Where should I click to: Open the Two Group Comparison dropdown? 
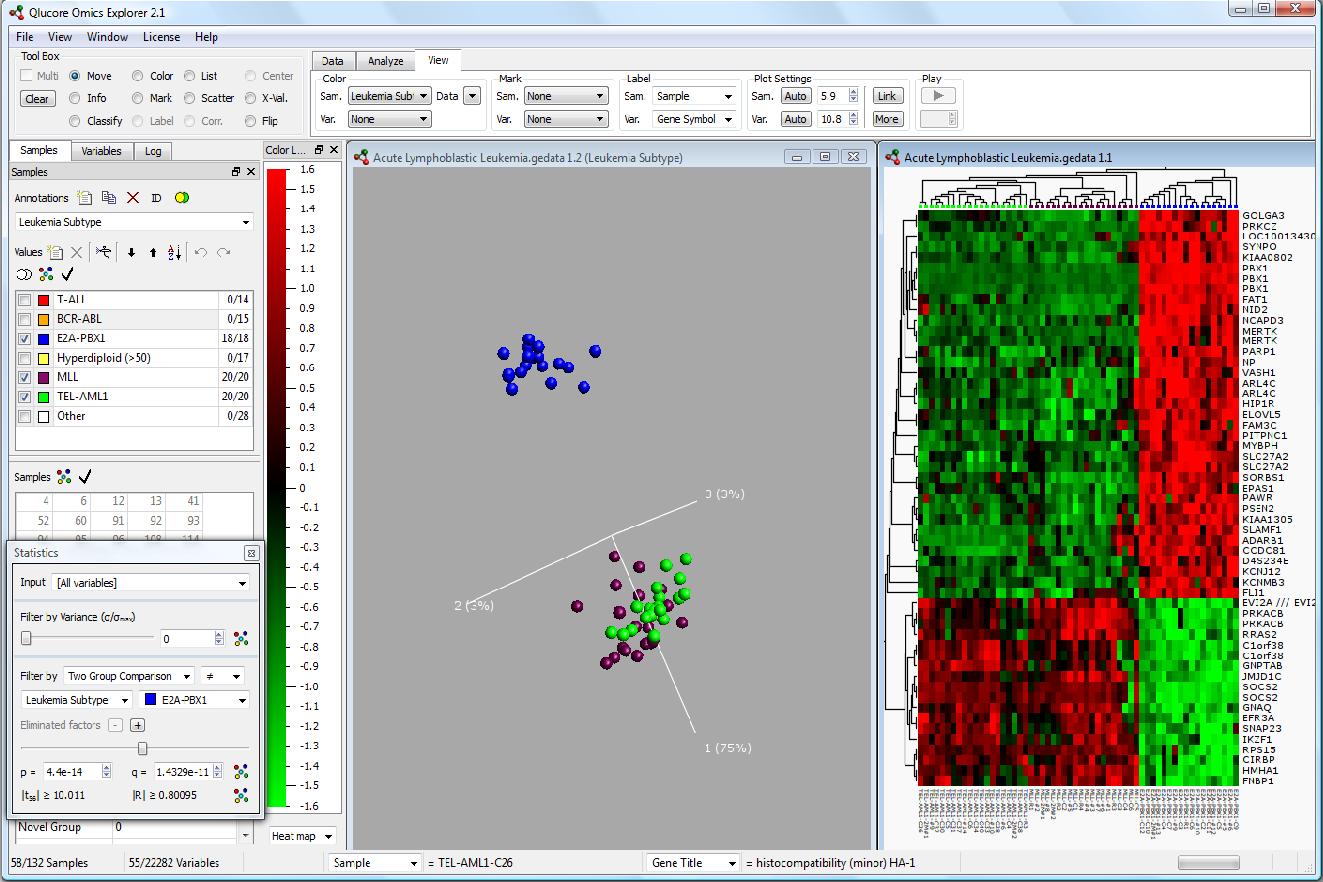click(x=128, y=677)
